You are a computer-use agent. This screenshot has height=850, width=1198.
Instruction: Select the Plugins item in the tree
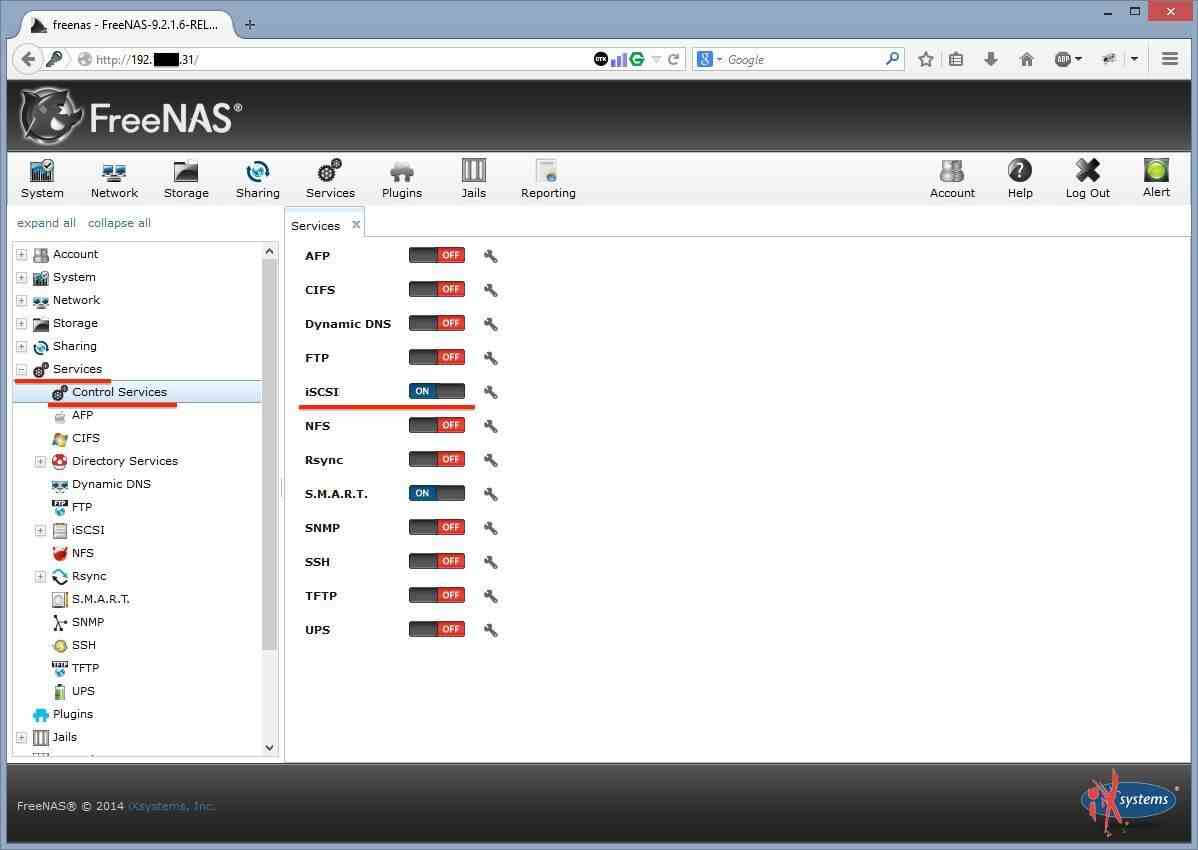tap(73, 714)
